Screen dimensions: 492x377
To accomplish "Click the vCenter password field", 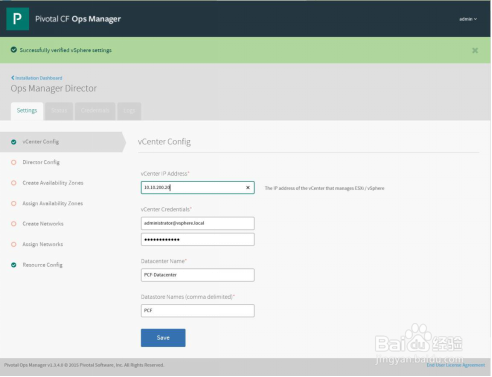I will pos(198,239).
